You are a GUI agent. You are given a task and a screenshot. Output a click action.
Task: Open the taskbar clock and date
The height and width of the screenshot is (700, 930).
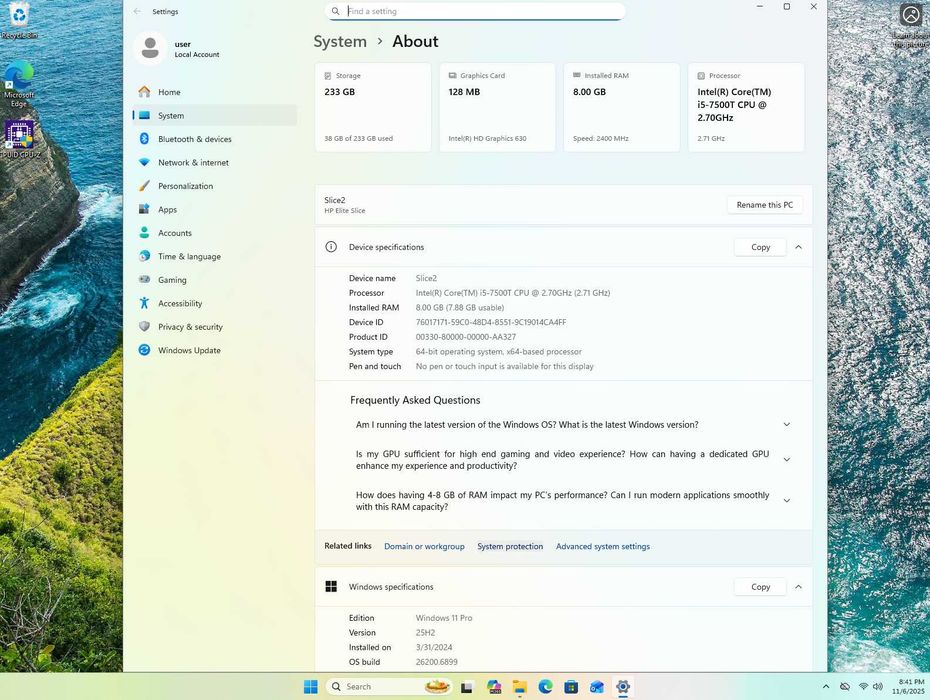coord(911,686)
